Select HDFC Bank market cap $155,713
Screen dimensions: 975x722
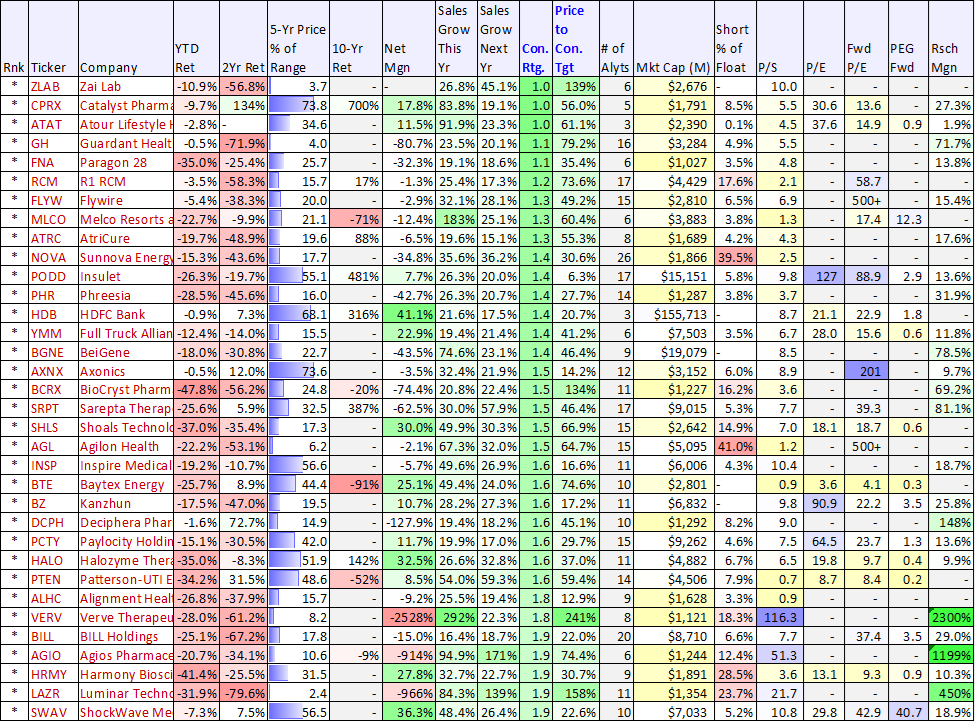click(x=673, y=315)
